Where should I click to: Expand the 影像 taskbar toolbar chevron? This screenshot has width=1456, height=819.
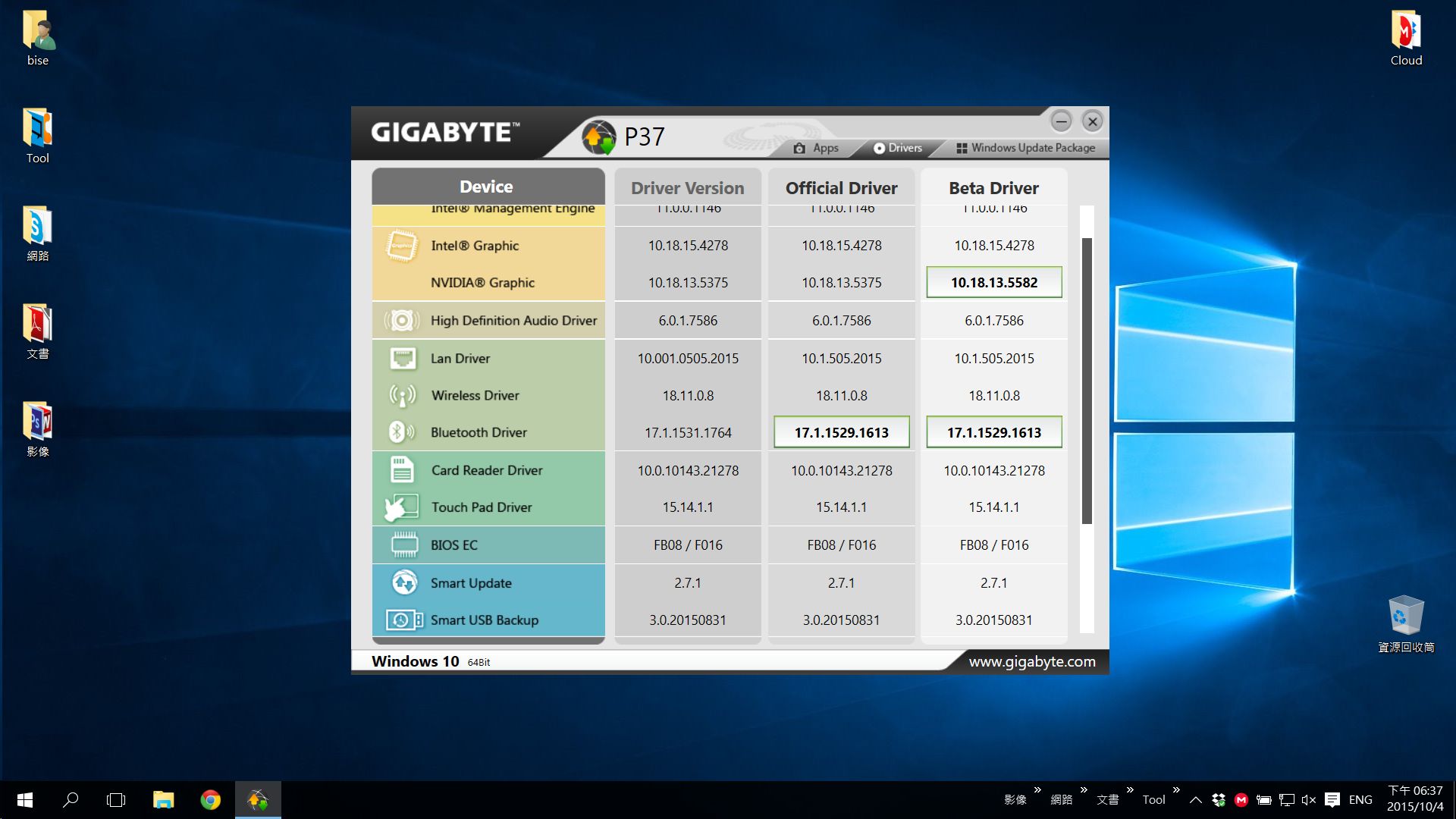[1037, 790]
